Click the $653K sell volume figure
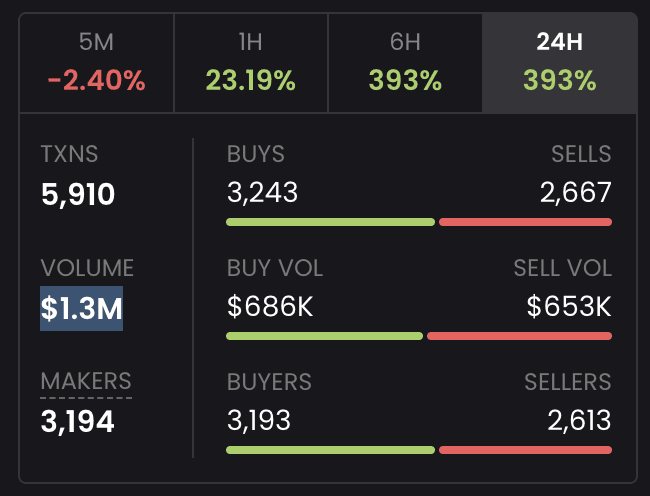 pyautogui.click(x=569, y=307)
